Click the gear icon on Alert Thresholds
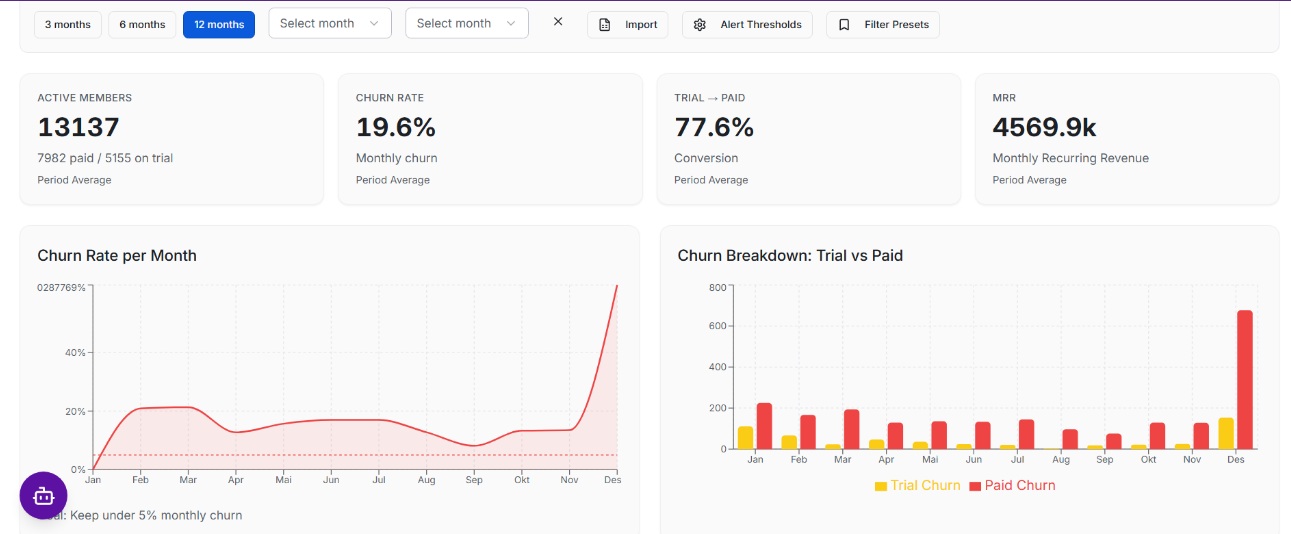 point(700,25)
